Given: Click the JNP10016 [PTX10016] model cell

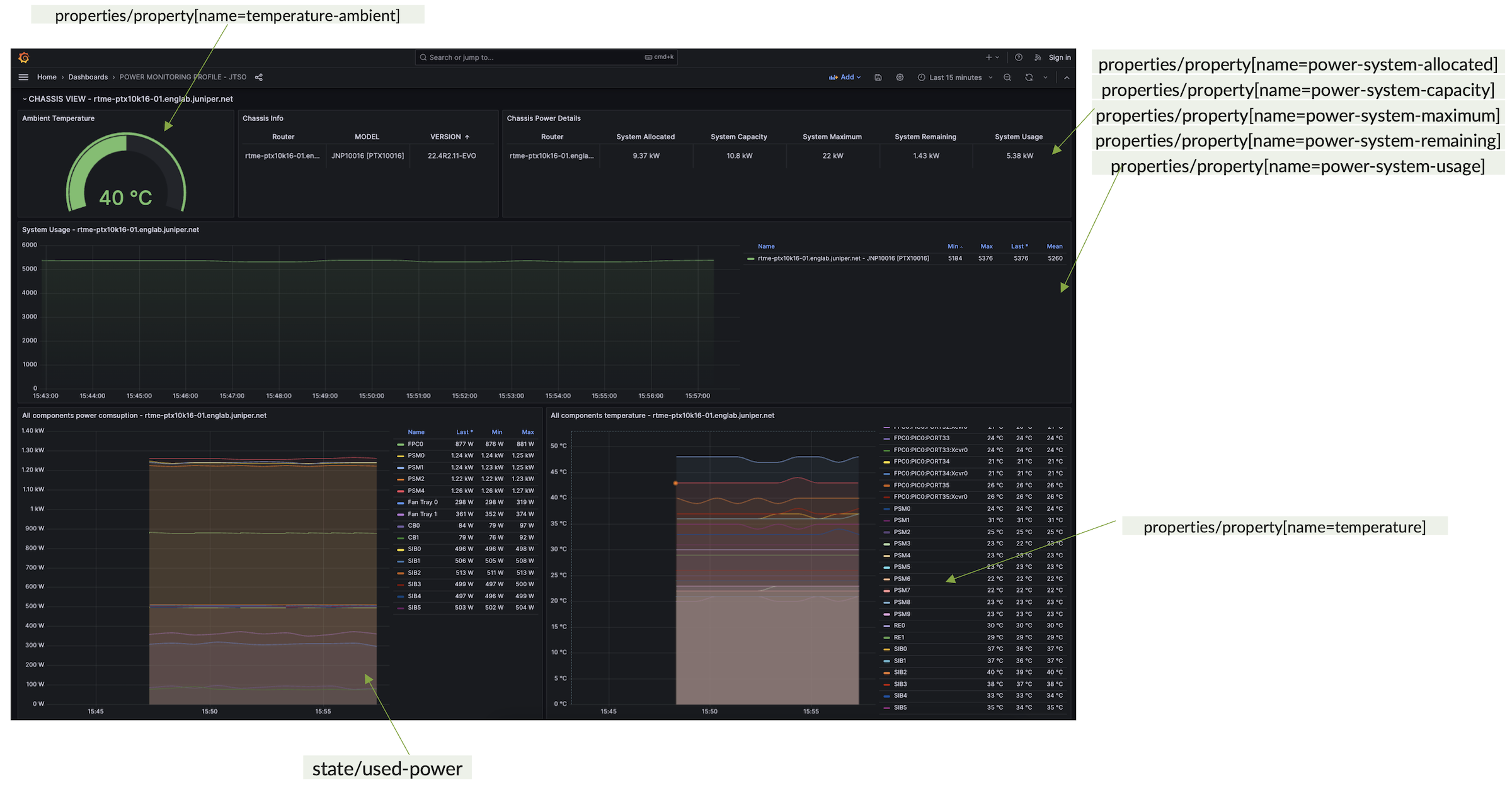Looking at the screenshot, I should [367, 156].
